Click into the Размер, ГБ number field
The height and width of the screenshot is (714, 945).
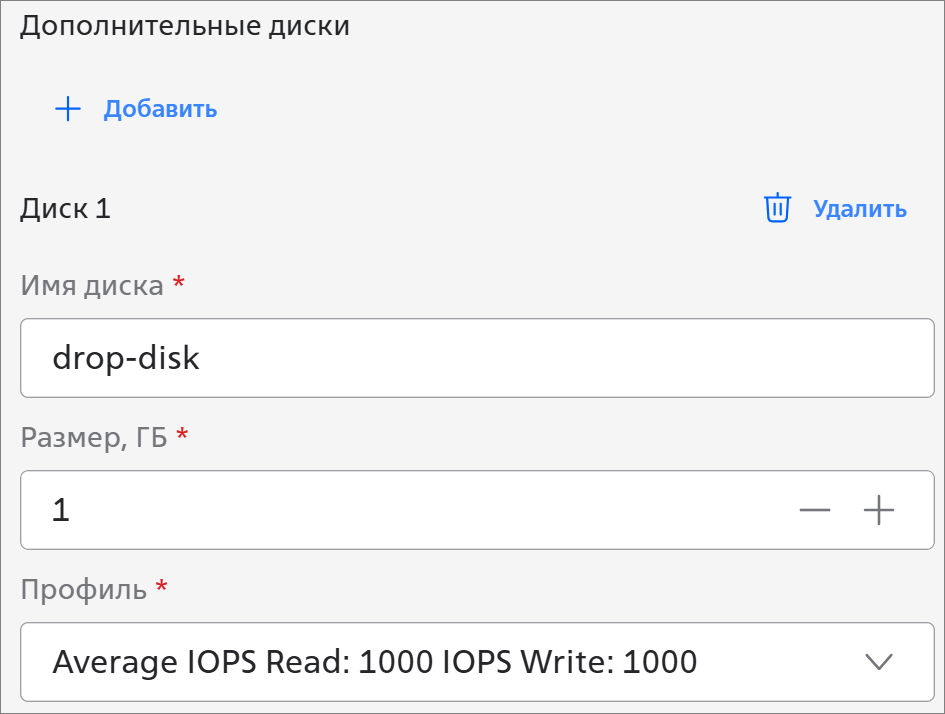(400, 510)
